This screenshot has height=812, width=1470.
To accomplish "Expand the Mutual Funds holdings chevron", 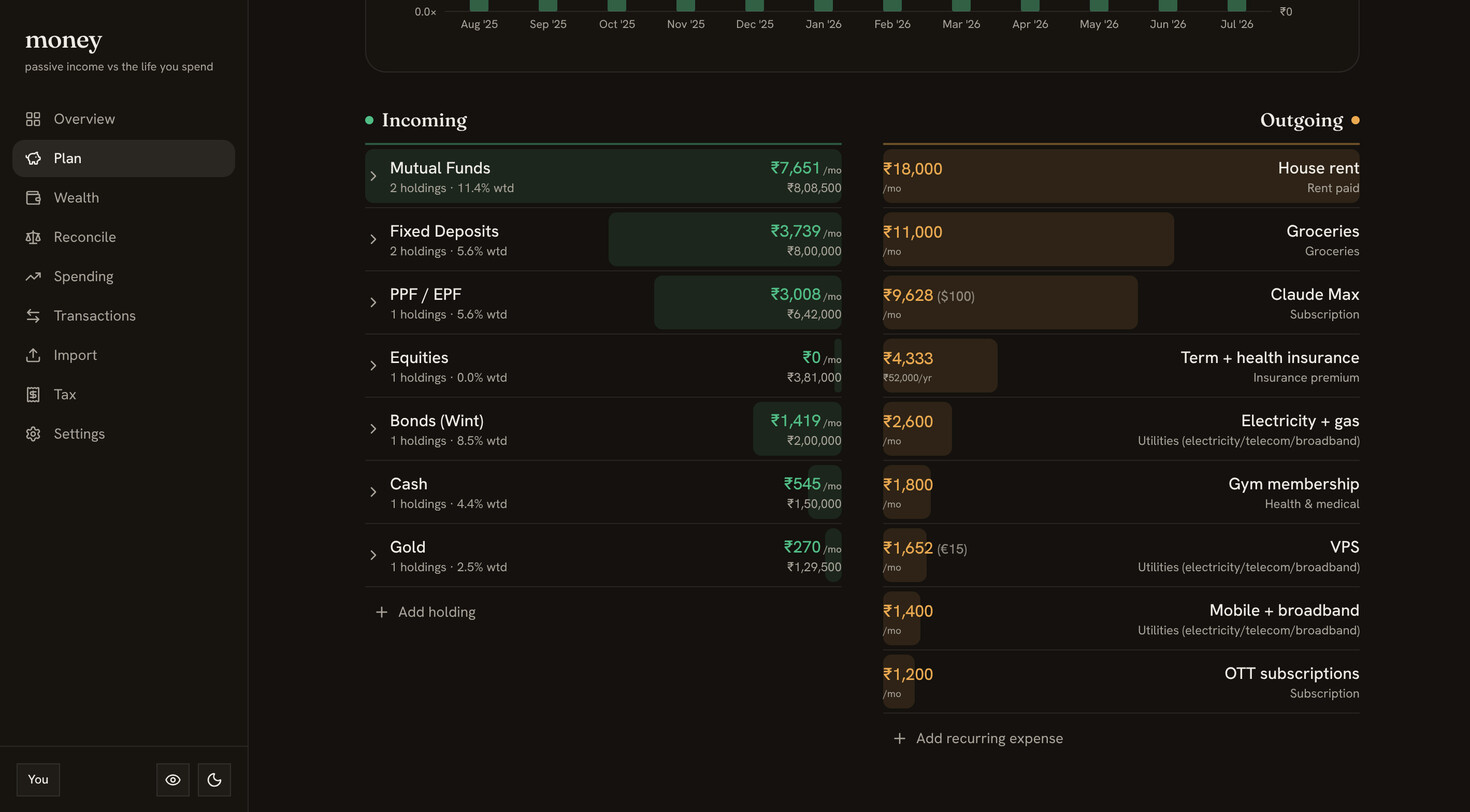I will [373, 176].
